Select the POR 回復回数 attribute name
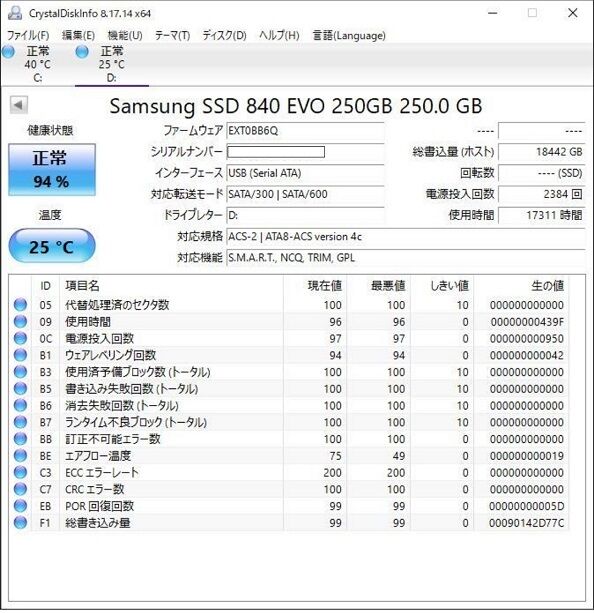The height and width of the screenshot is (613, 594). point(99,506)
